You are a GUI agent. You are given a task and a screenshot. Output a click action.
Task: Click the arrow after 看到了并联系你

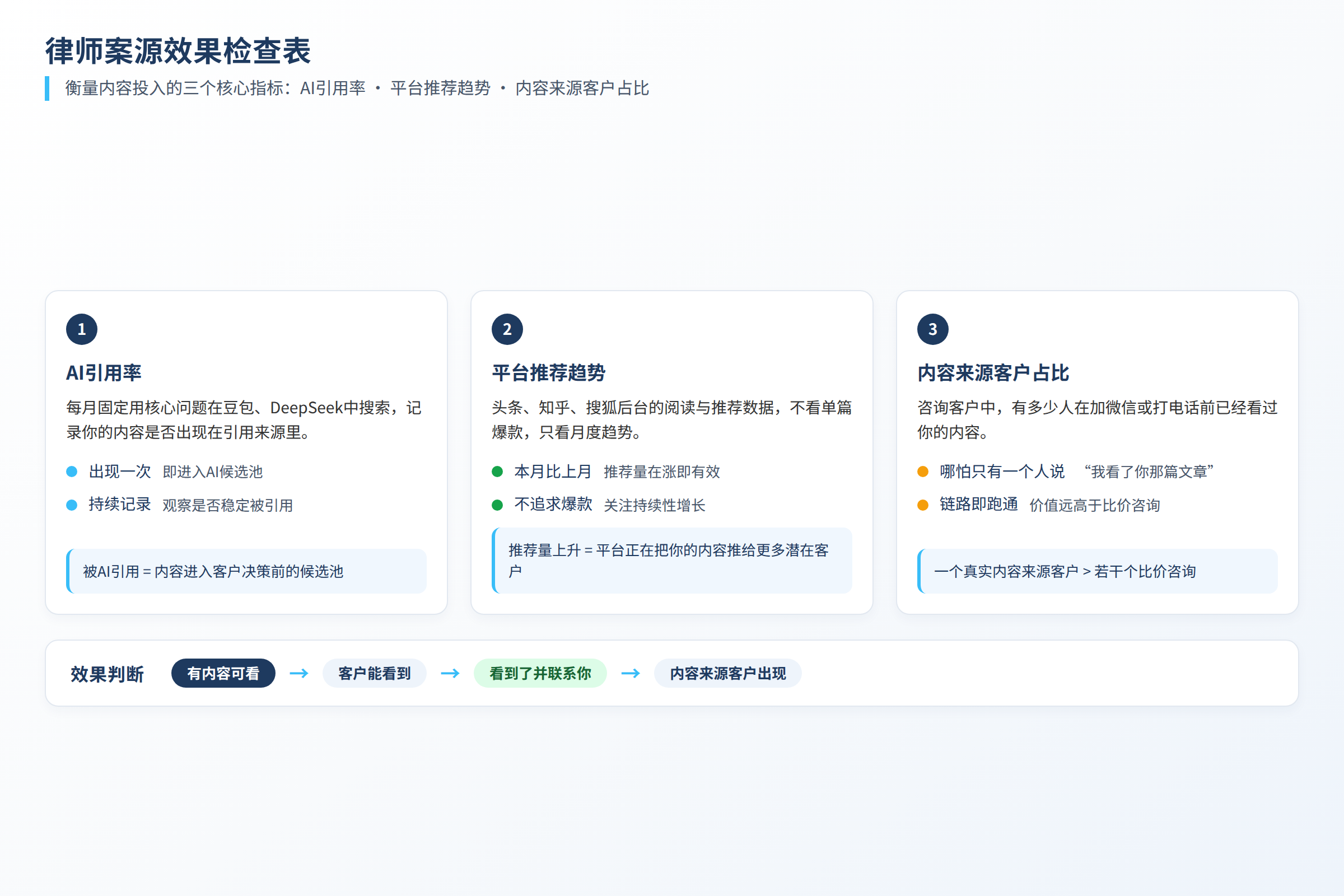(x=631, y=674)
